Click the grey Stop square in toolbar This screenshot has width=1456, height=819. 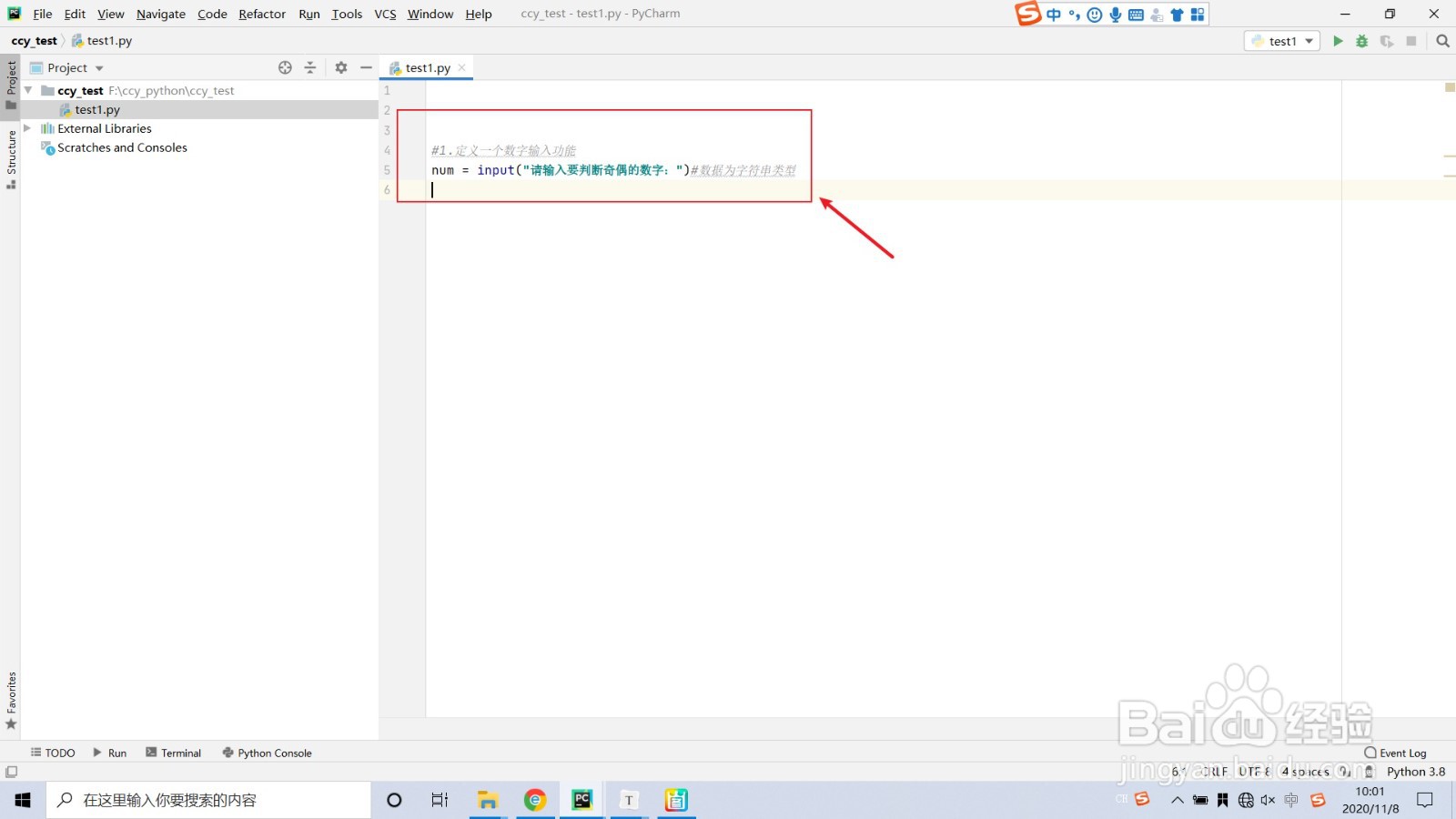click(1411, 41)
